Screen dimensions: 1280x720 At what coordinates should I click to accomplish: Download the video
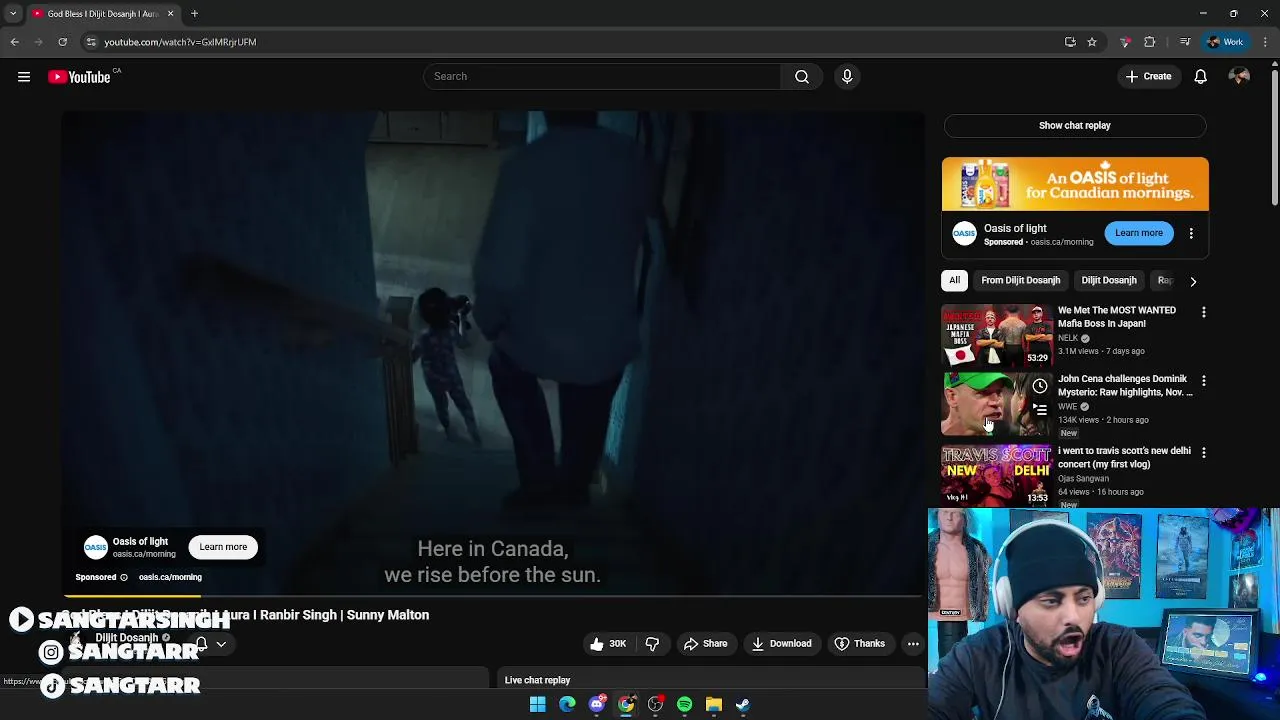(x=781, y=644)
